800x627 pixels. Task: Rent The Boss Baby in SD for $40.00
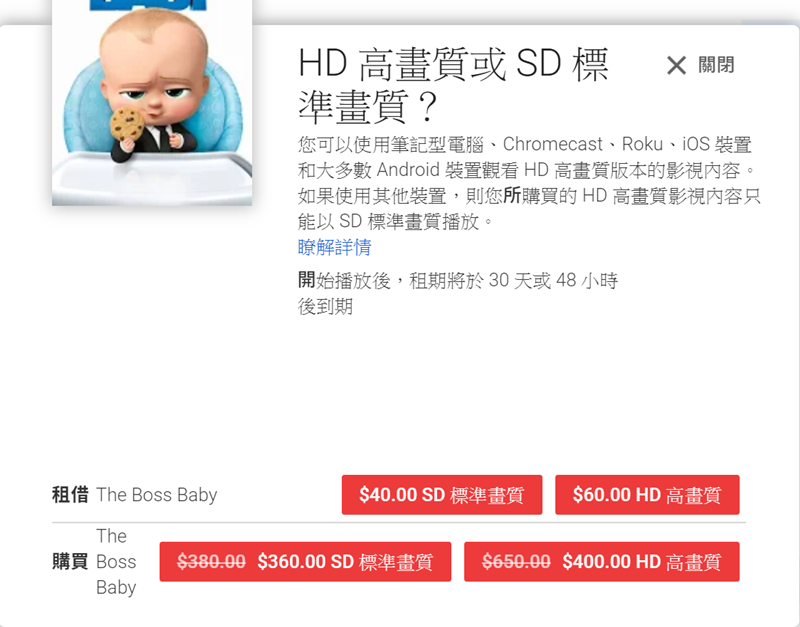[x=442, y=495]
